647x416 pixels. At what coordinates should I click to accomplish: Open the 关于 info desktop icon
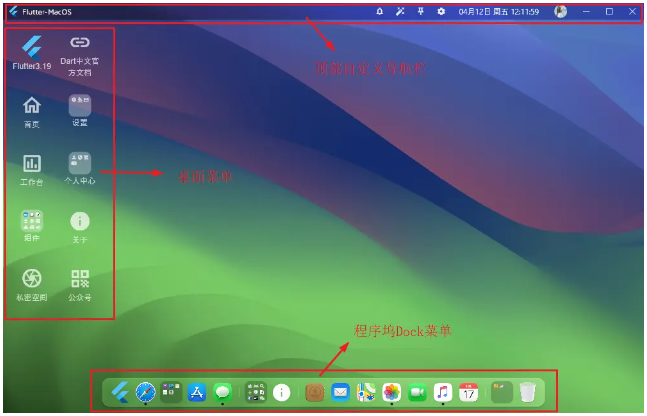click(80, 221)
